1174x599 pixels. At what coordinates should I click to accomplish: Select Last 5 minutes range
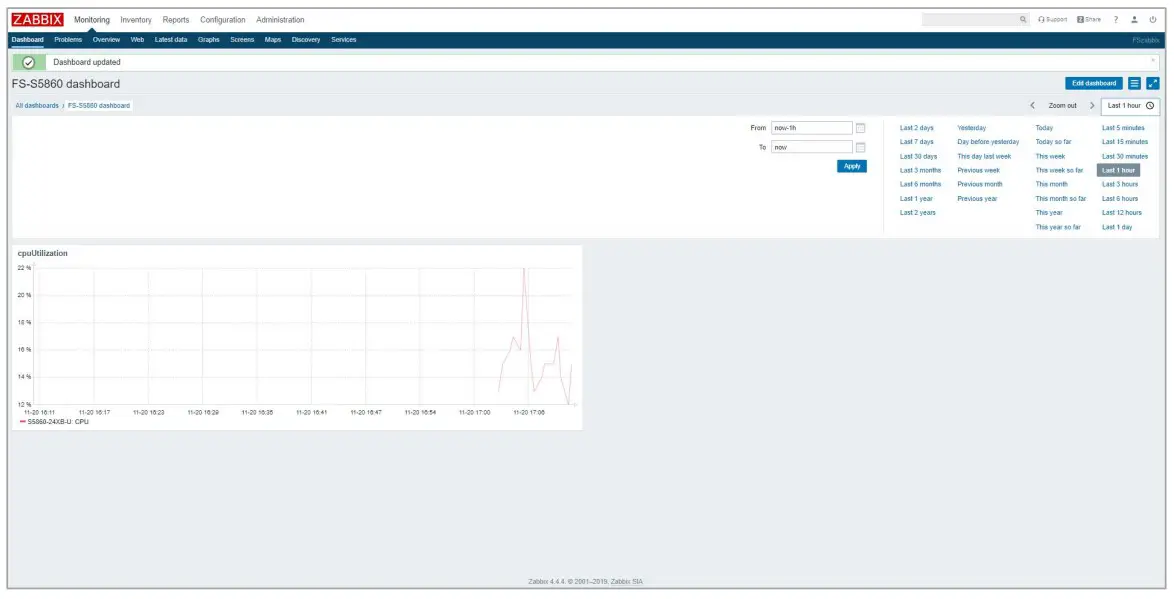coord(1123,128)
